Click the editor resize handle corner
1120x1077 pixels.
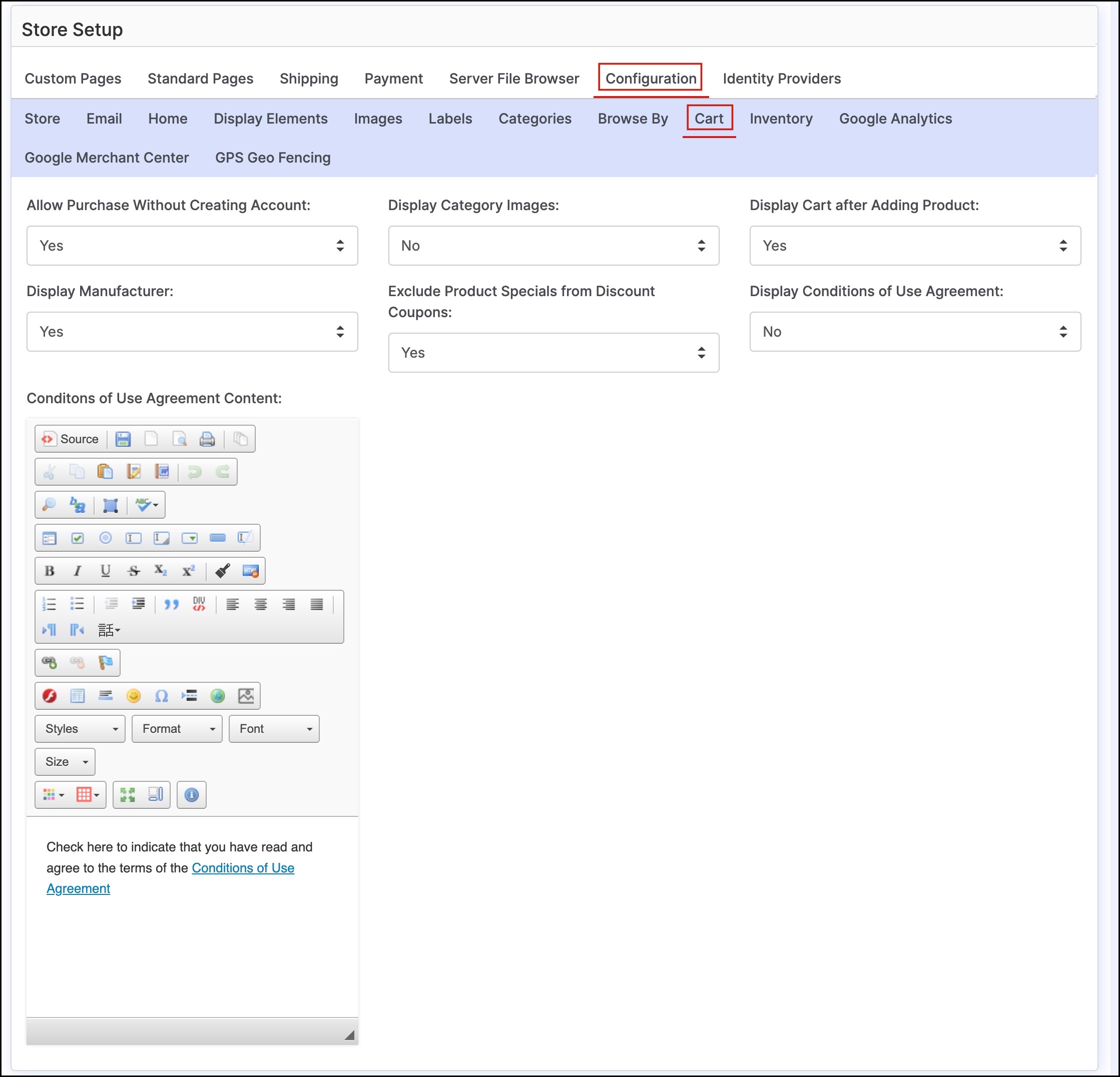pos(349,1035)
